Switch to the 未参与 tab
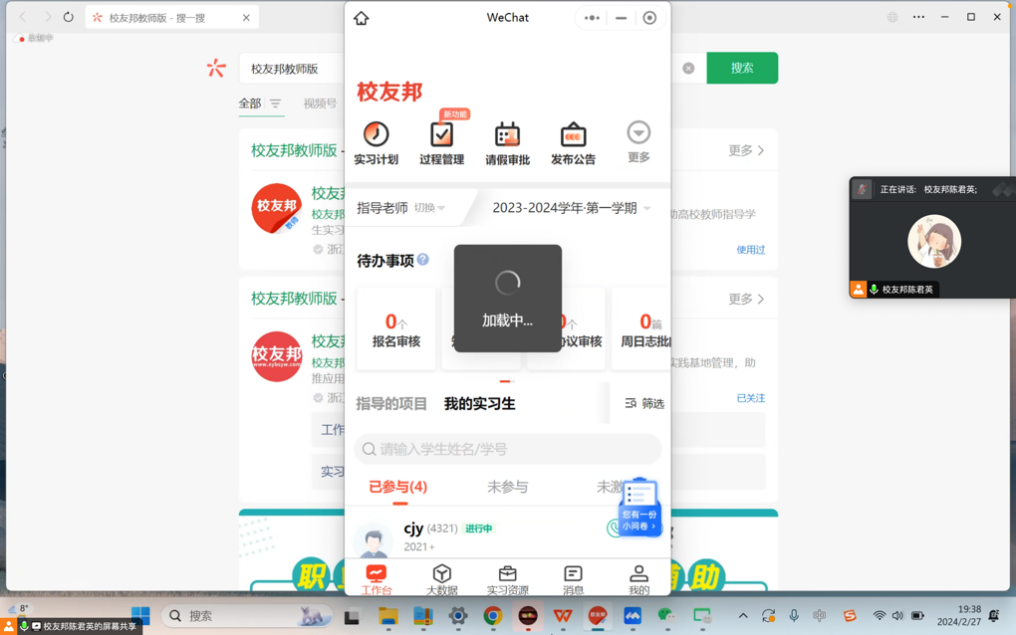The height and width of the screenshot is (635, 1016). coord(507,487)
